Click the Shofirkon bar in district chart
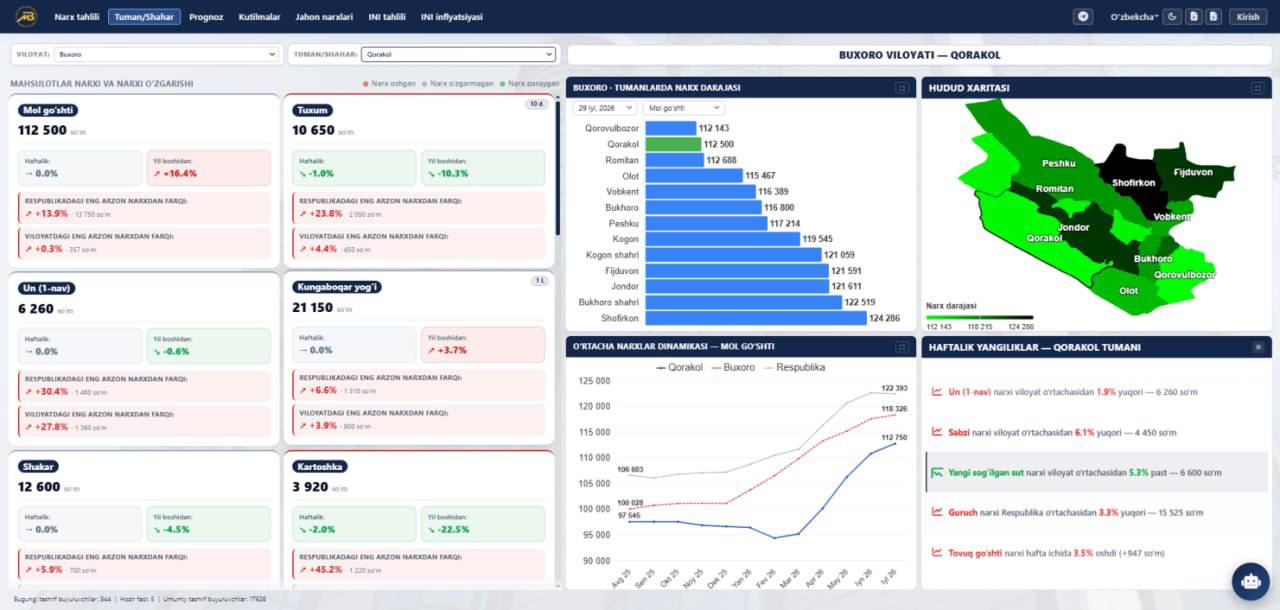The height and width of the screenshot is (610, 1280). [x=756, y=318]
